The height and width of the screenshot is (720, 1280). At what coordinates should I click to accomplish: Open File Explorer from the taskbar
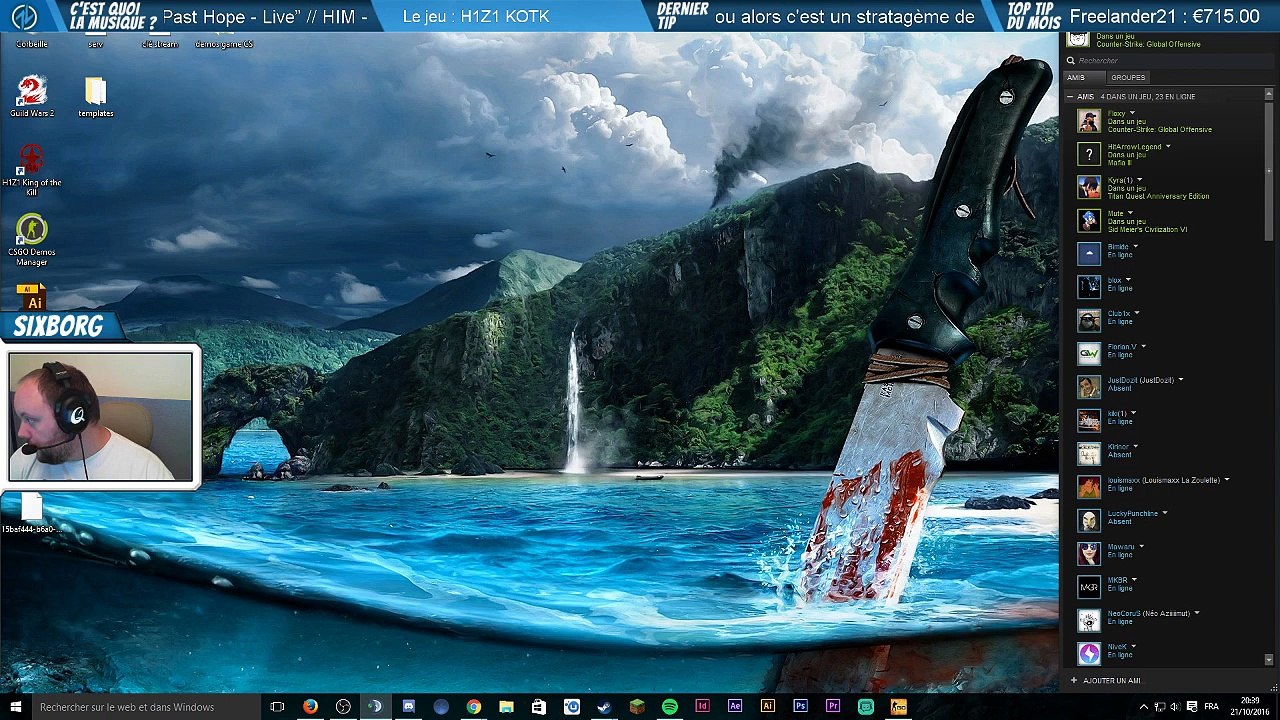tap(506, 707)
